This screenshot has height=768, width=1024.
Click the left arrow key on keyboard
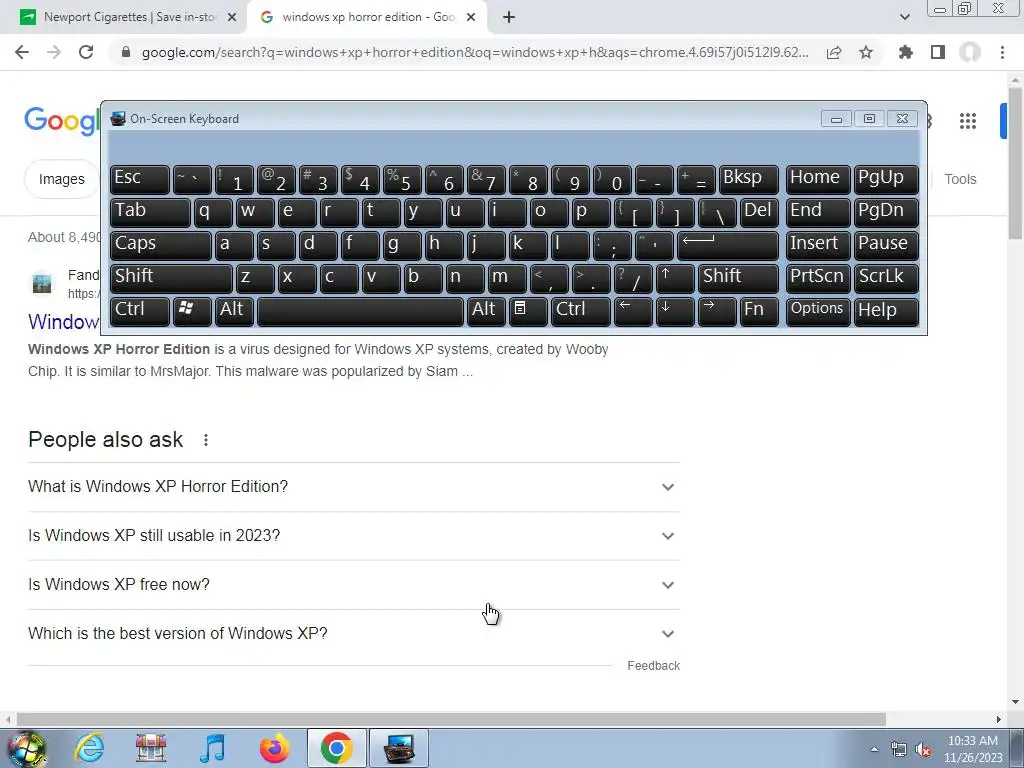click(633, 311)
